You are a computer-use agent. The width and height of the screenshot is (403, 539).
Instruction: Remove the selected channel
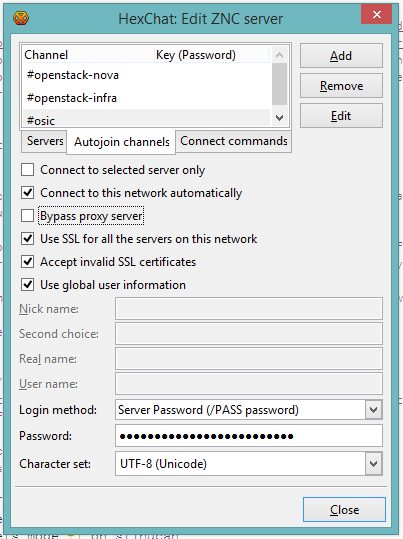tap(341, 86)
